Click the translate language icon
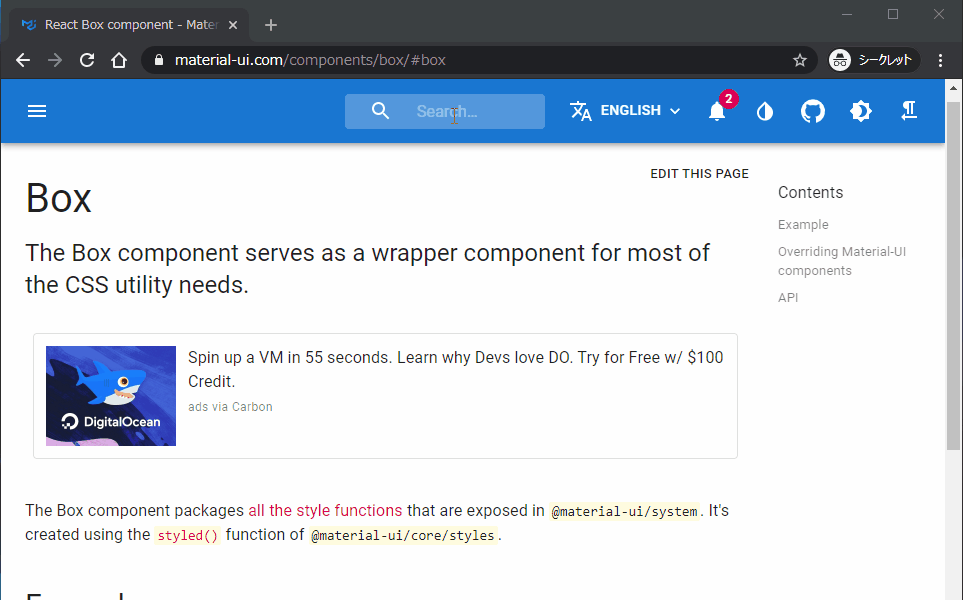This screenshot has height=600, width=963. tap(580, 111)
